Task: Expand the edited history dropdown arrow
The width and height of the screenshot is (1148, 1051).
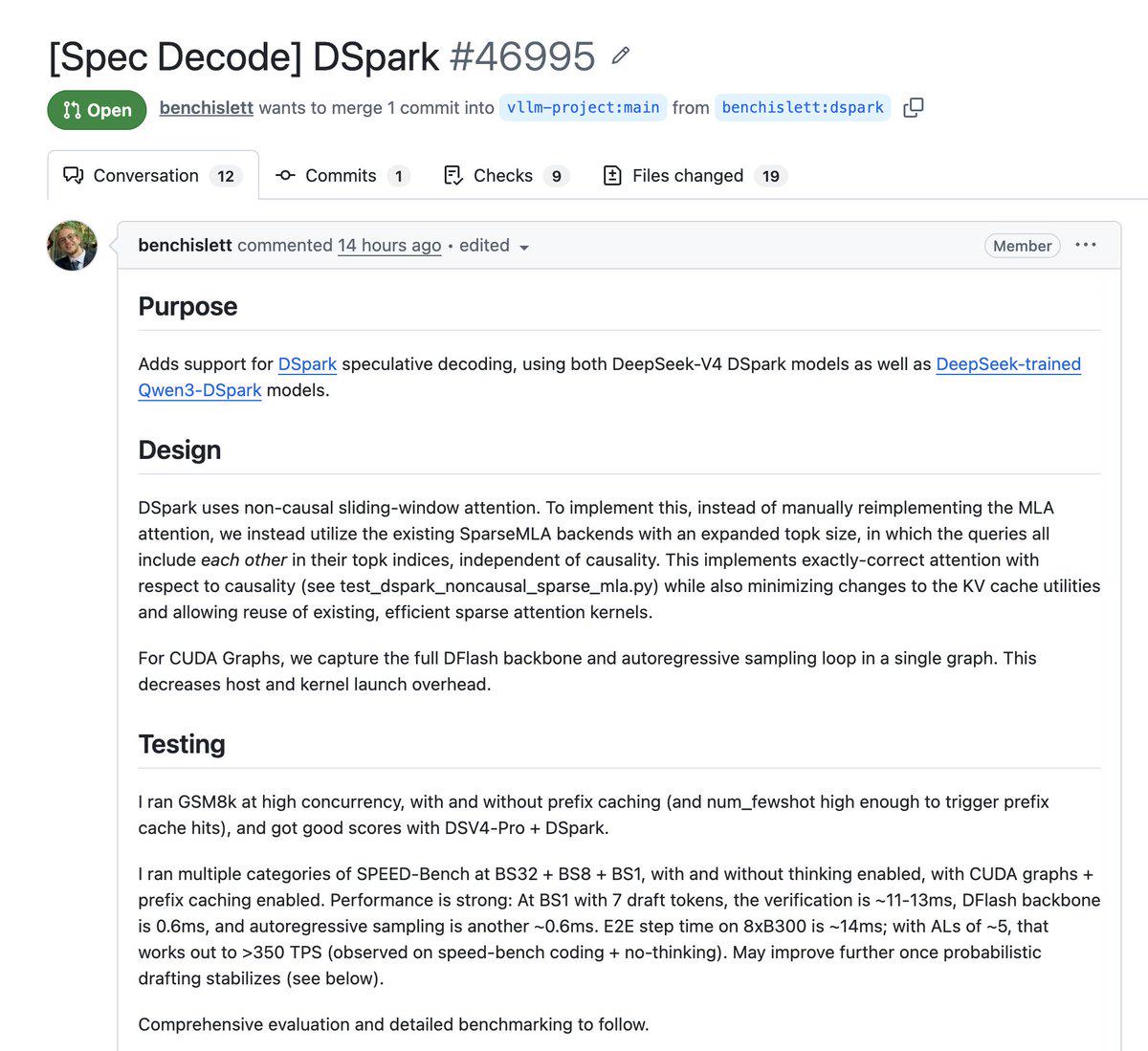Action: 523,247
